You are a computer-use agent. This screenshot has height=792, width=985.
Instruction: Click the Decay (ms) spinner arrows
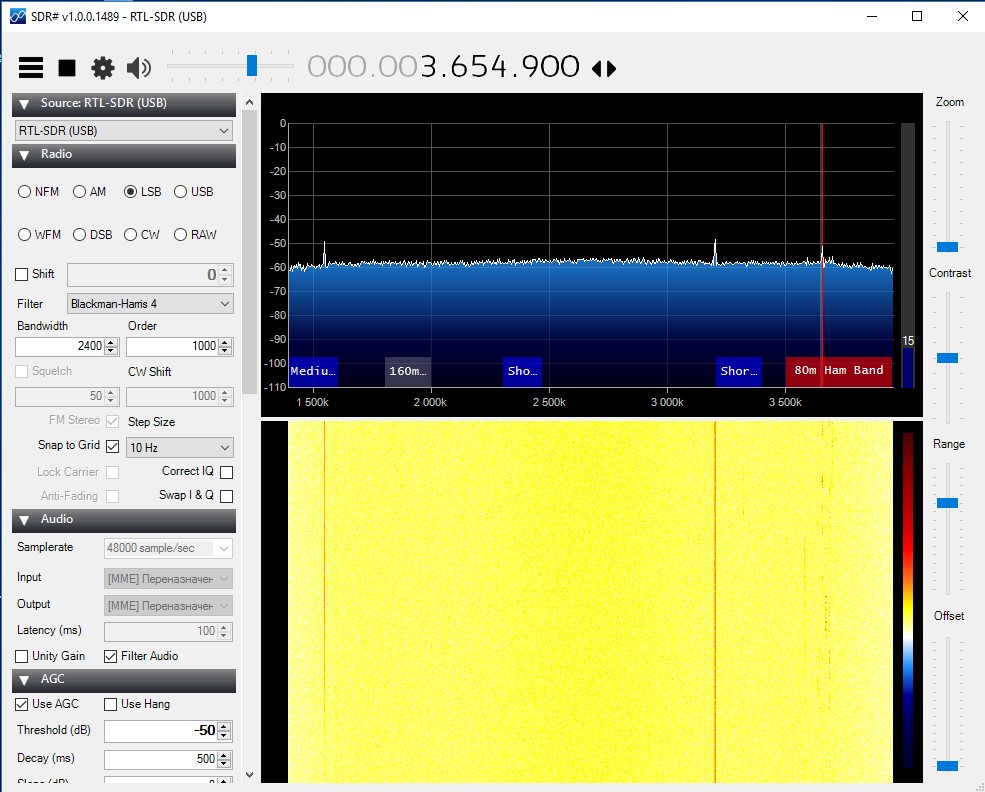pos(224,759)
